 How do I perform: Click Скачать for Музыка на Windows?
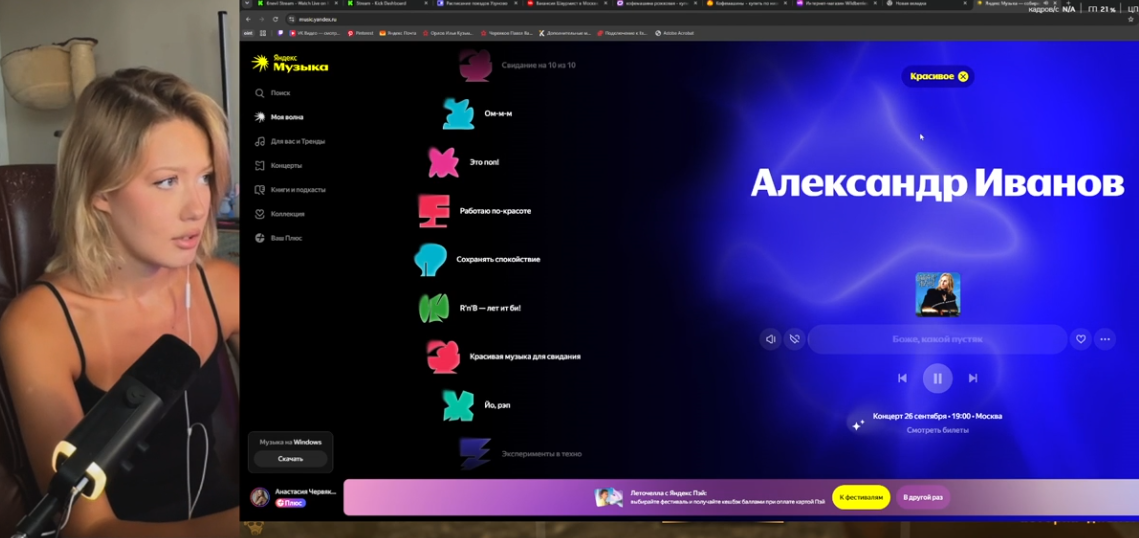pyautogui.click(x=291, y=459)
